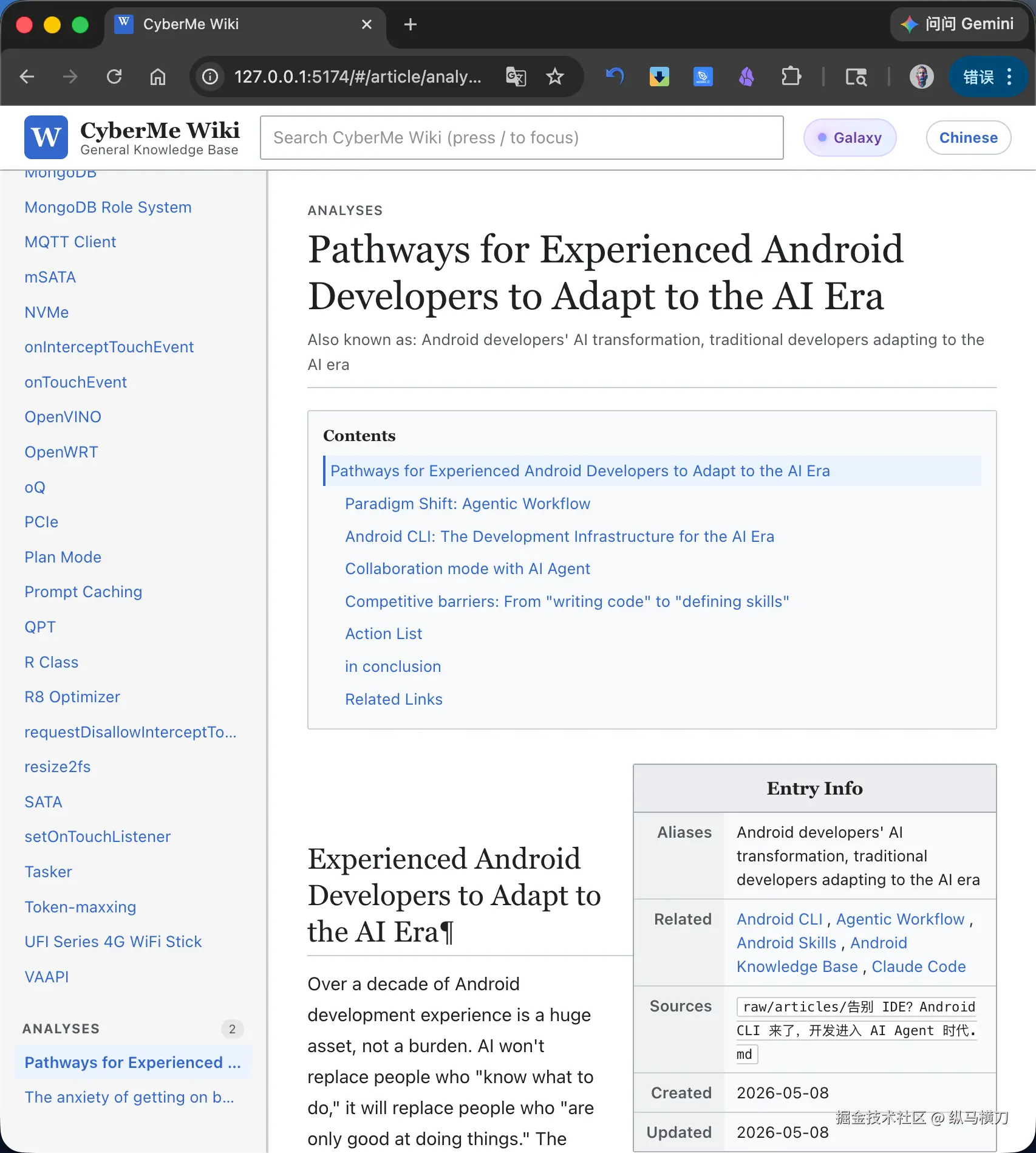Image resolution: width=1036 pixels, height=1153 pixels.
Task: Toggle the Galaxy theme button
Action: (850, 138)
